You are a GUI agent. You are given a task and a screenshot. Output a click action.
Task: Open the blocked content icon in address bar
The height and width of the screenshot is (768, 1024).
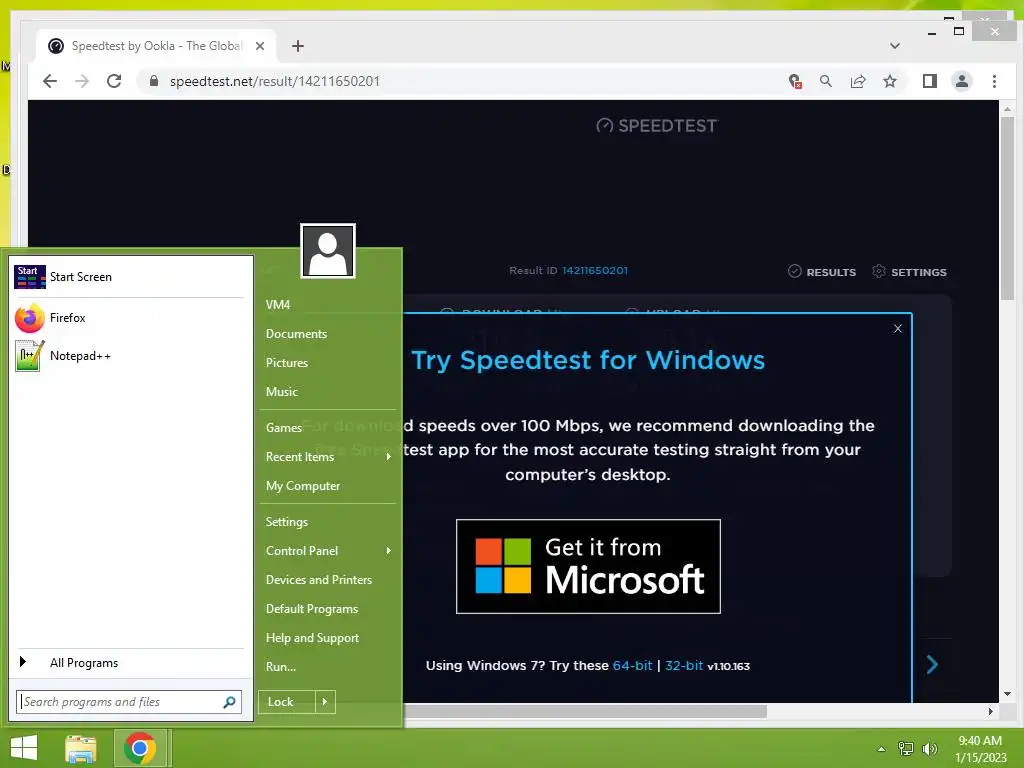click(x=795, y=81)
